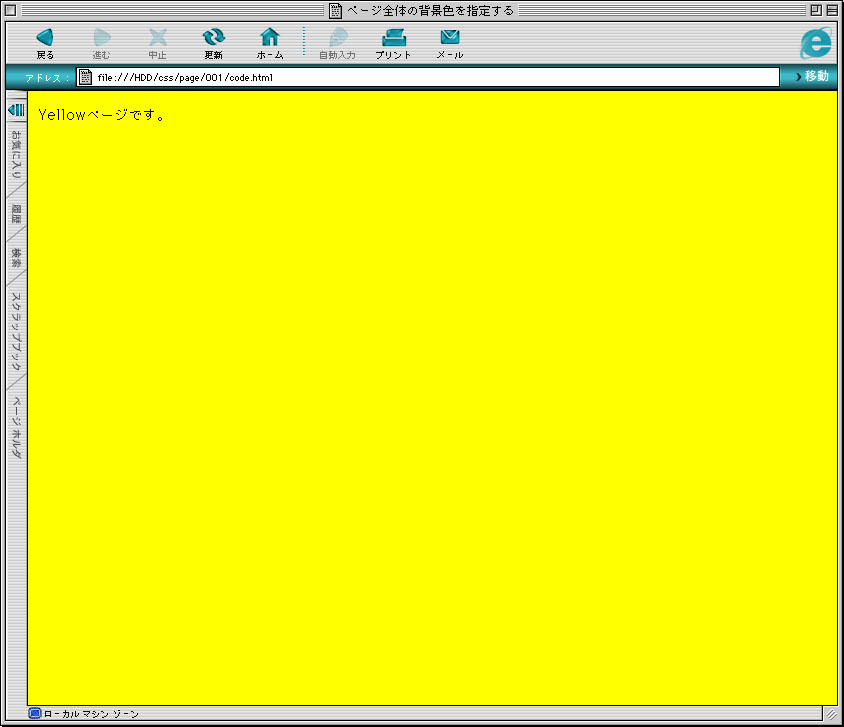
Task: Expand the 検索 (Search) side tab
Action: coord(16,257)
